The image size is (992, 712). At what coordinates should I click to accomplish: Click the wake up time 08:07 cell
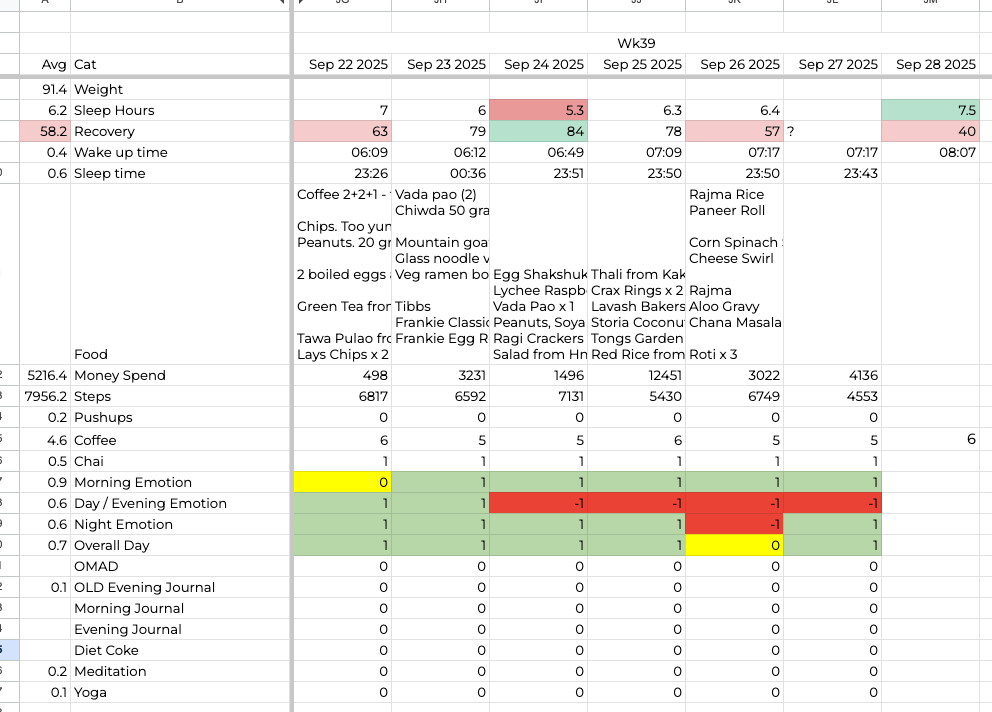(x=931, y=153)
